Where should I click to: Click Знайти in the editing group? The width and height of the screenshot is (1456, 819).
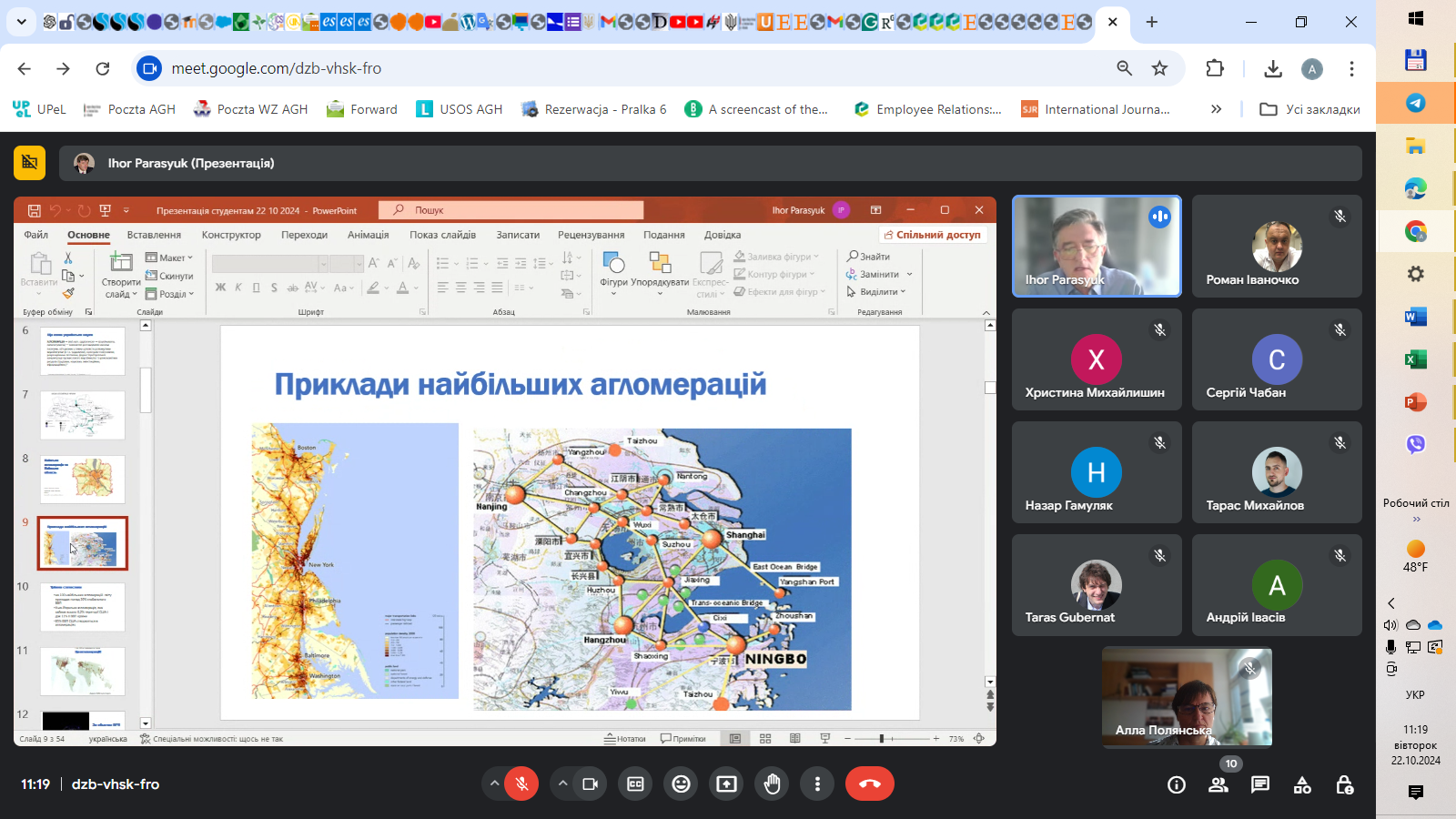click(x=868, y=257)
